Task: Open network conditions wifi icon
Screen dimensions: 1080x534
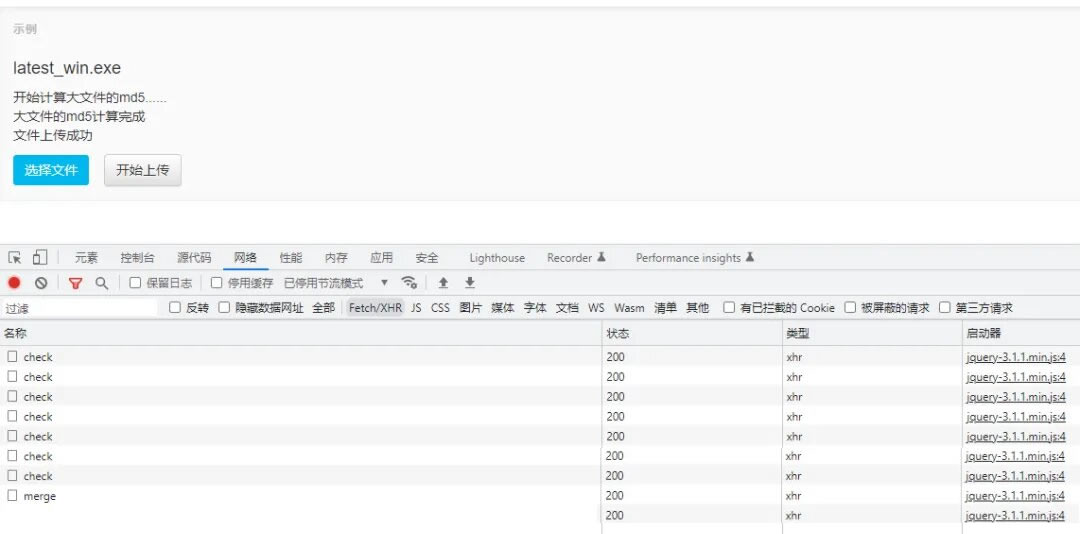Action: [409, 283]
